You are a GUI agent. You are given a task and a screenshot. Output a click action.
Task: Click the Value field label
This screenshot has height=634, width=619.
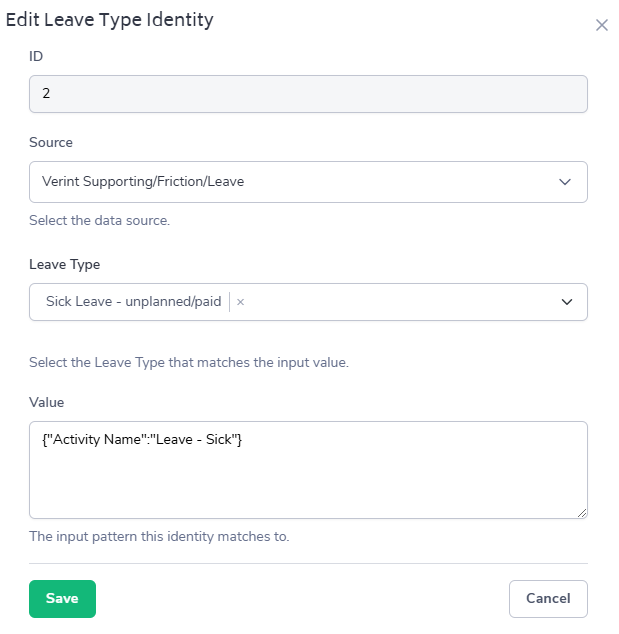47,402
